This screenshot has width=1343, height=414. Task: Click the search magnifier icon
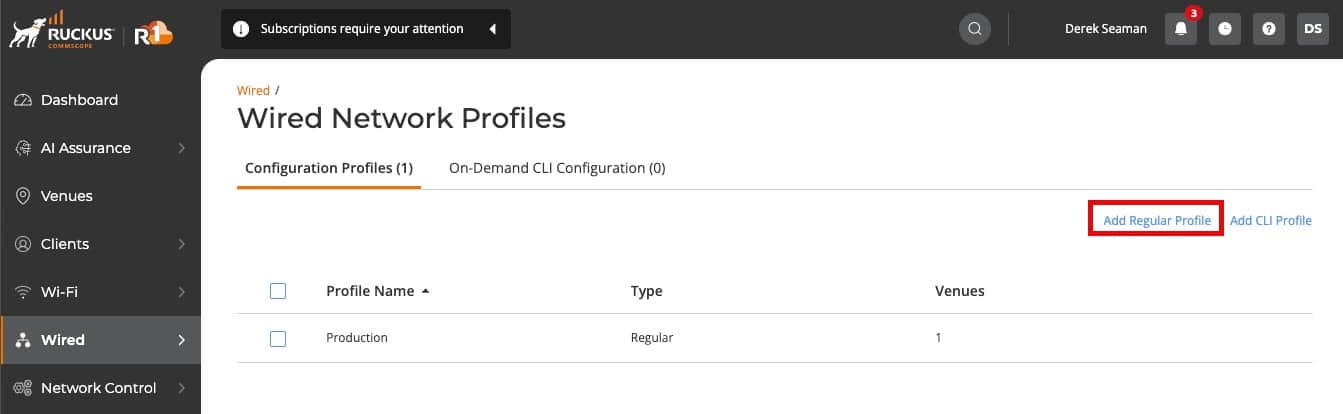975,29
